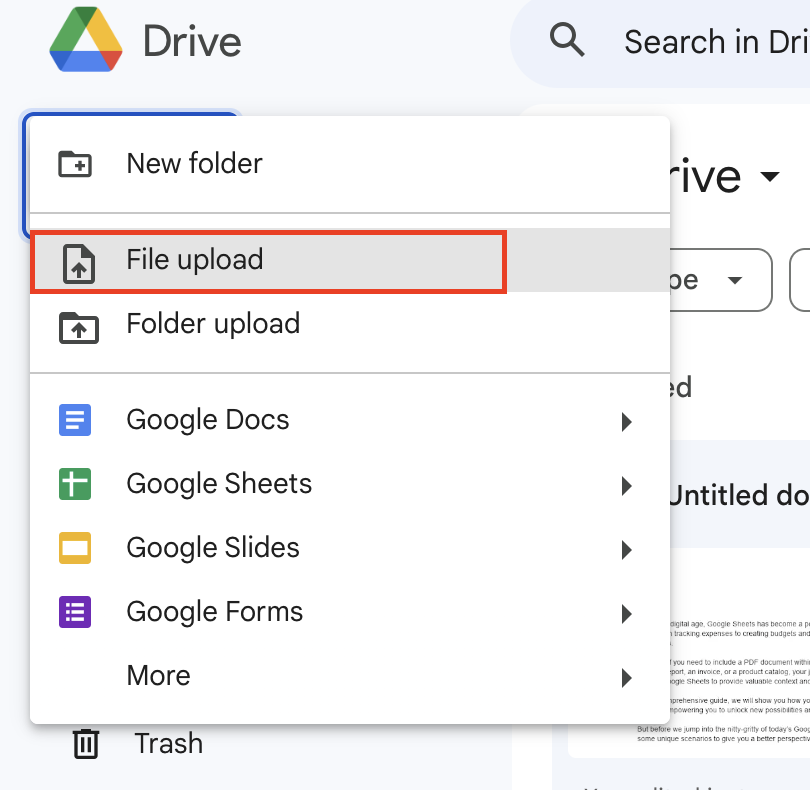Click the File upload page icon

(x=79, y=264)
